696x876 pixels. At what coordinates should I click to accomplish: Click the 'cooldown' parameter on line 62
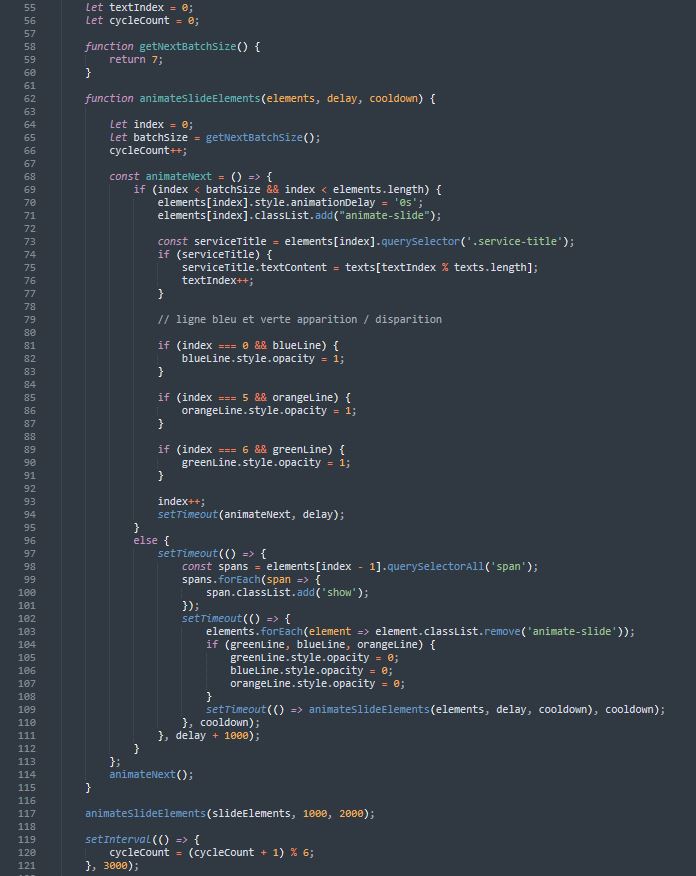(x=393, y=98)
